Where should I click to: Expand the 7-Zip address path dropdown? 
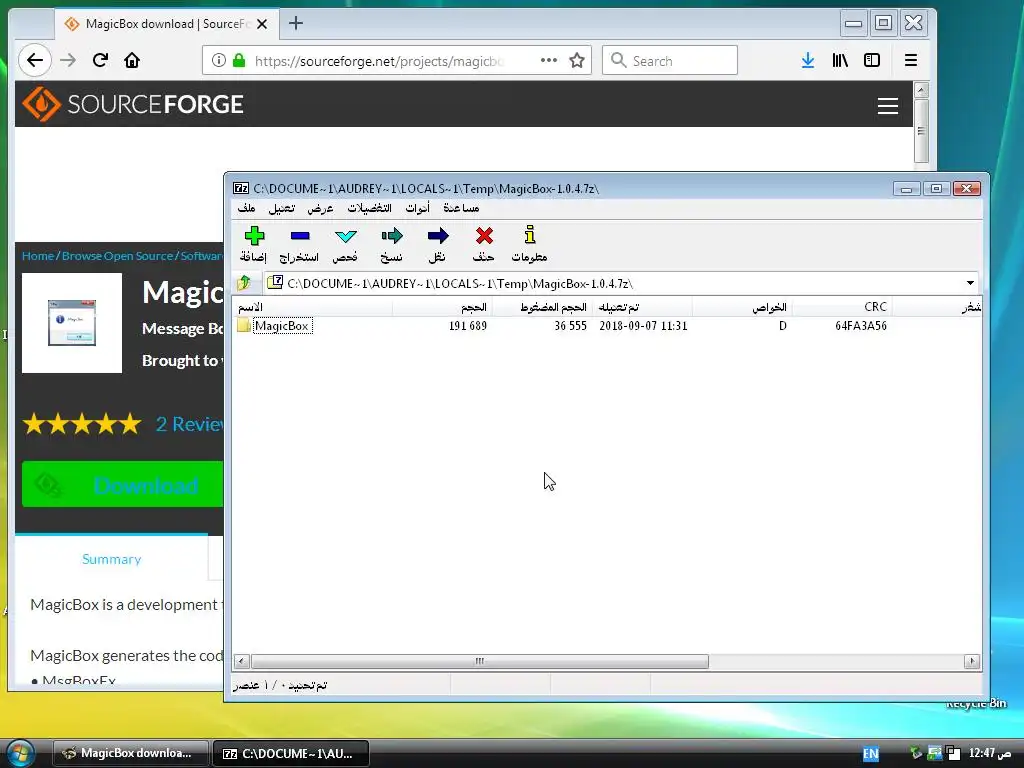(x=970, y=283)
